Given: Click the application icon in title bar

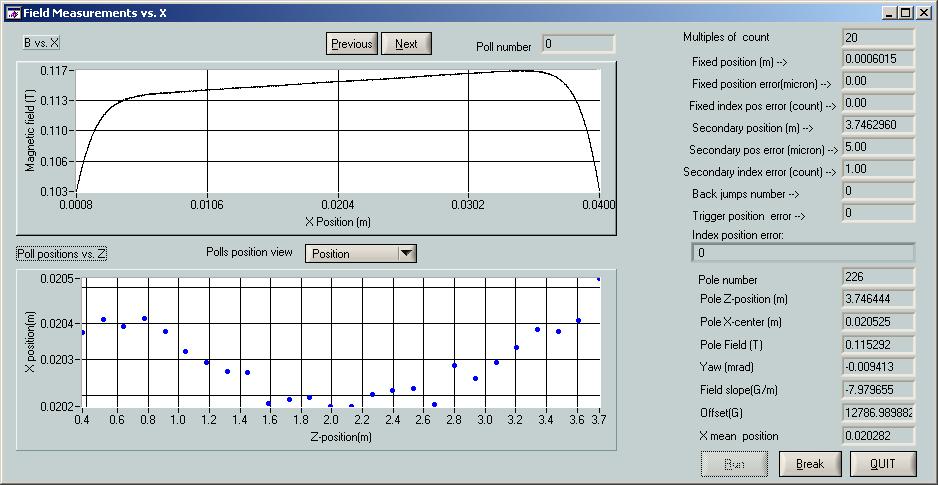Looking at the screenshot, I should pos(12,12).
